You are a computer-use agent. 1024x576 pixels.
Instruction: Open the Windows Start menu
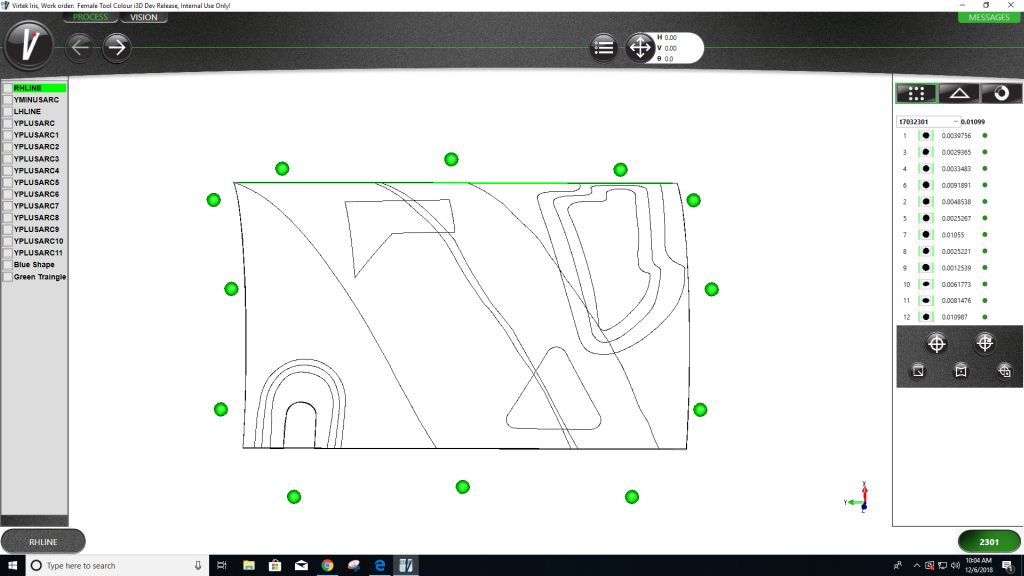[x=12, y=566]
